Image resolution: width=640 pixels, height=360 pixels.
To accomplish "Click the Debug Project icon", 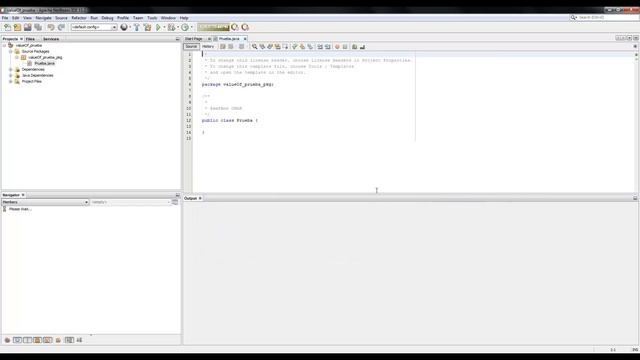I will coord(171,27).
